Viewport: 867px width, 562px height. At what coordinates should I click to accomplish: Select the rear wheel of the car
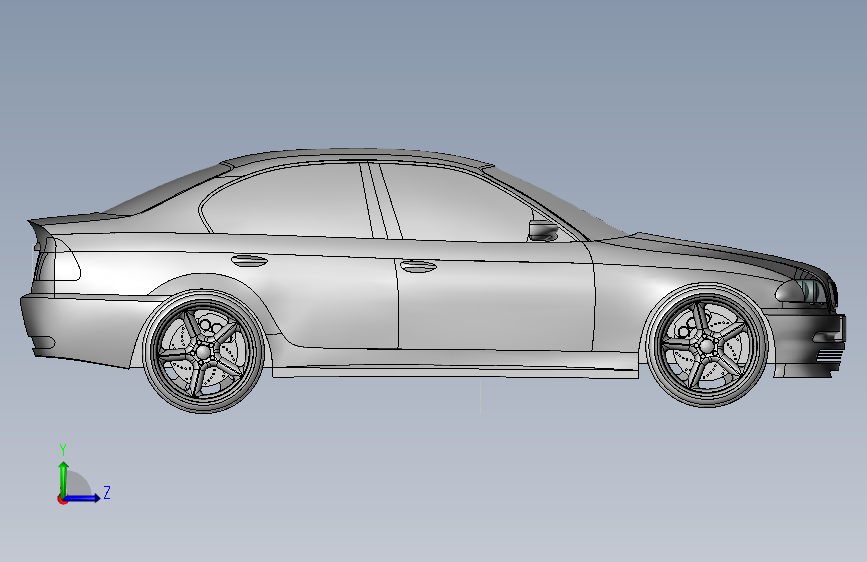203,351
